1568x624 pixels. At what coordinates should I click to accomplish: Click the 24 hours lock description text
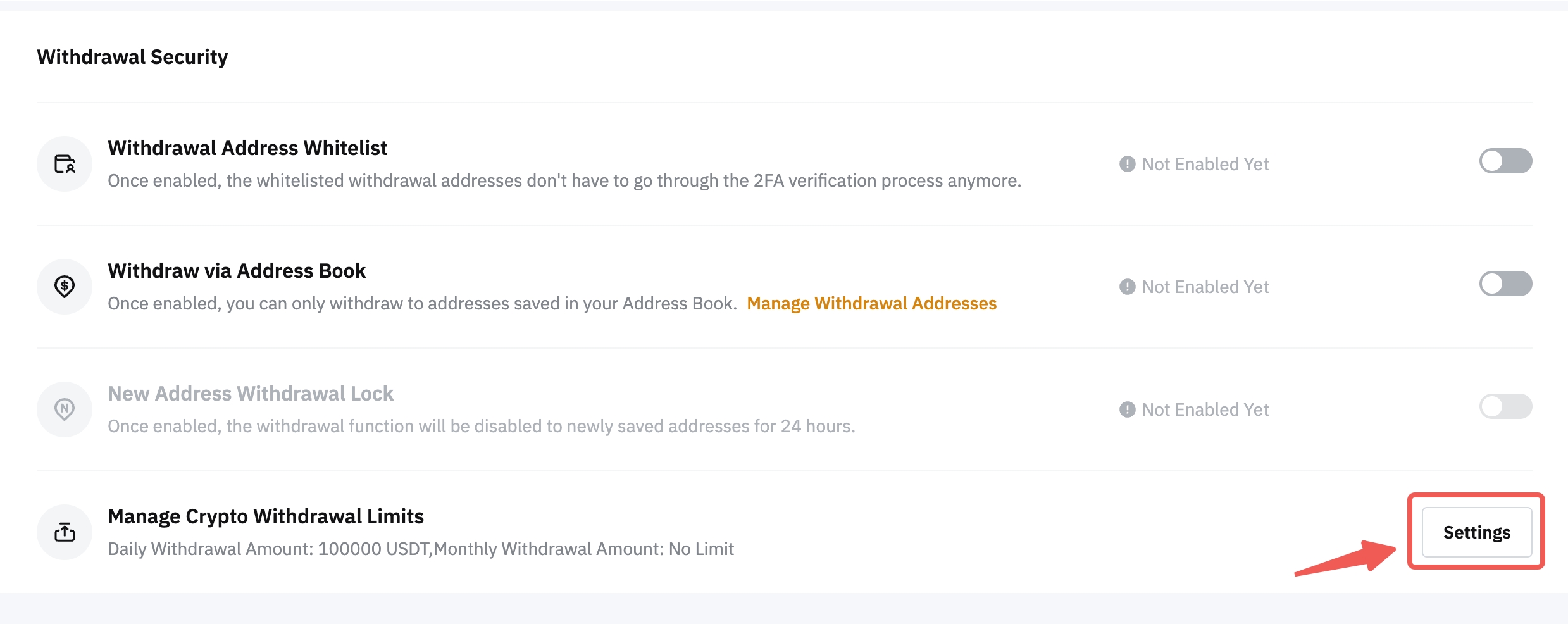481,427
